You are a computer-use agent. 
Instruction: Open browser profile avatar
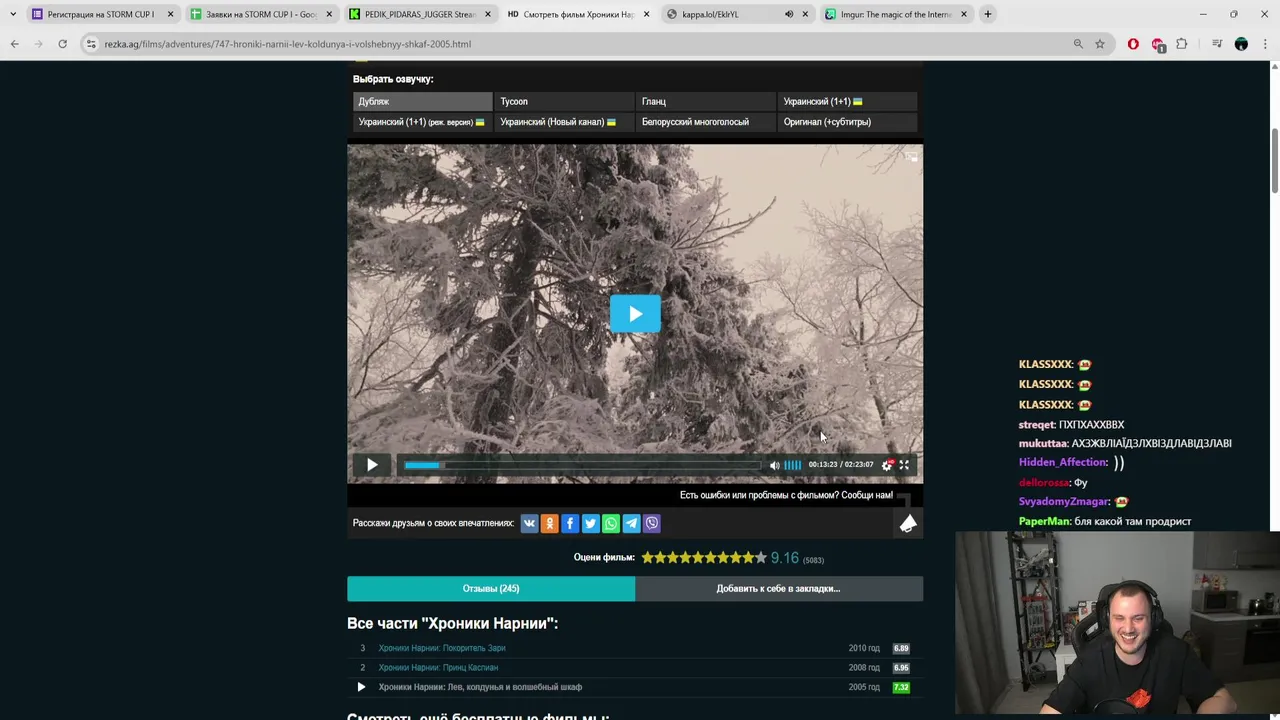1241,44
